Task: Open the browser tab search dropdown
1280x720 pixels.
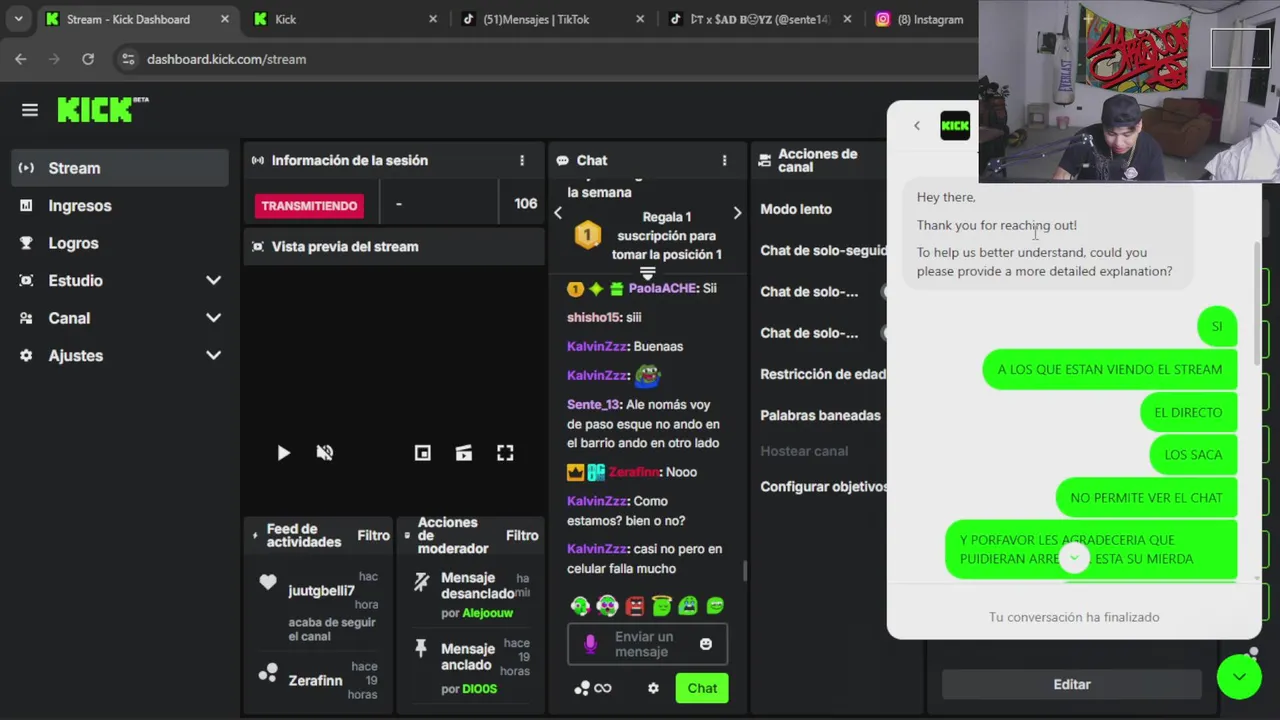Action: coord(18,19)
